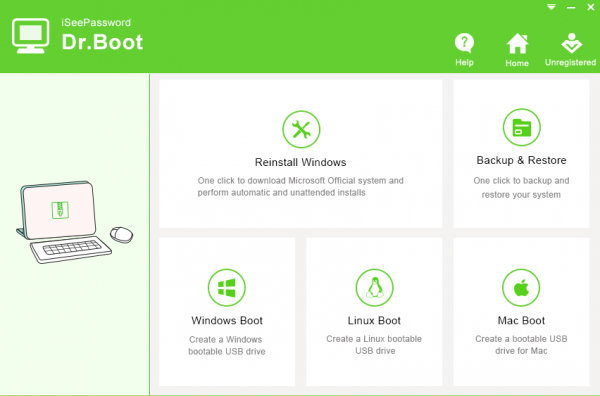
Task: Go to Home via house icon
Action: [517, 43]
